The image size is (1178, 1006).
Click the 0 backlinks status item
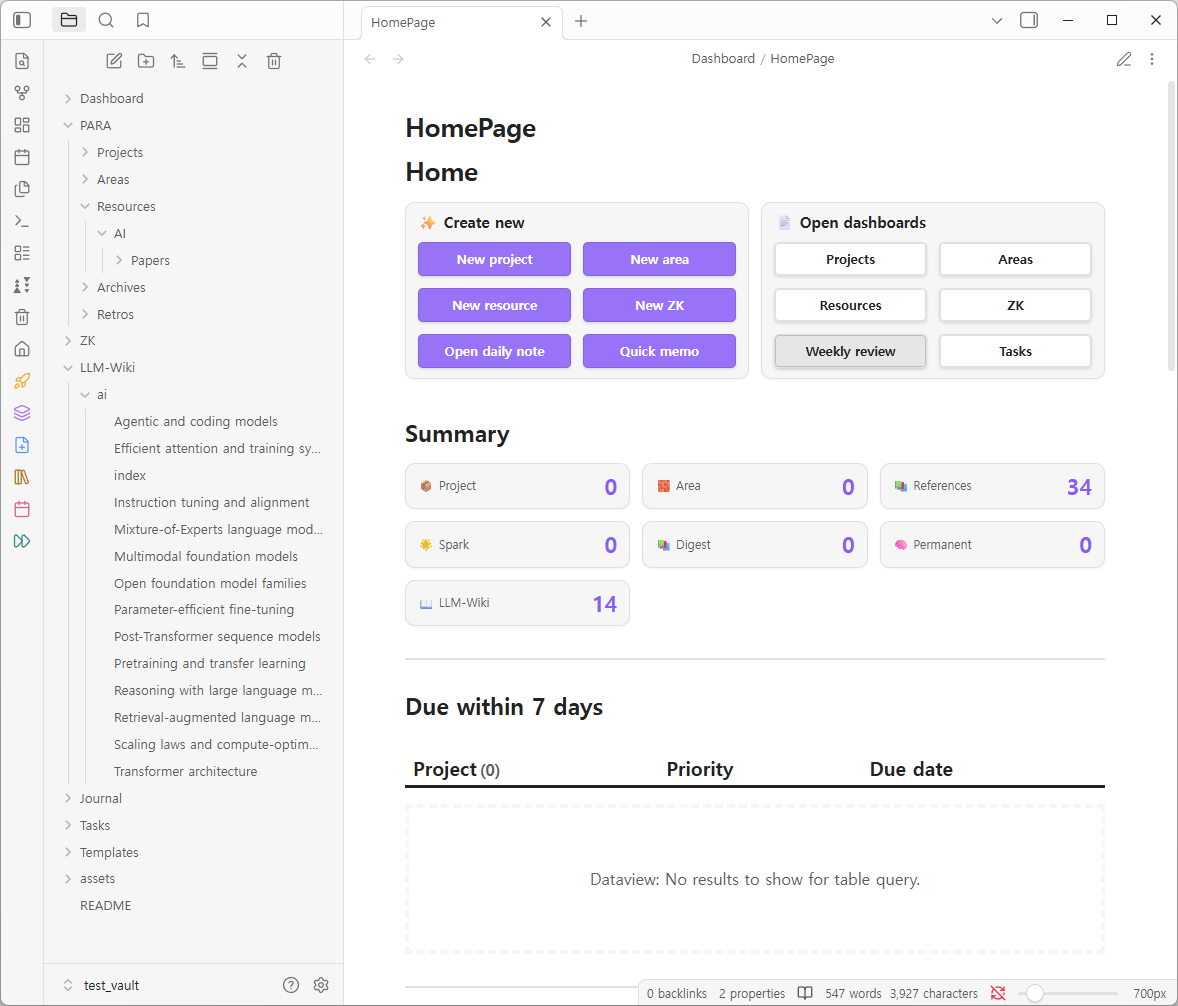click(x=676, y=993)
